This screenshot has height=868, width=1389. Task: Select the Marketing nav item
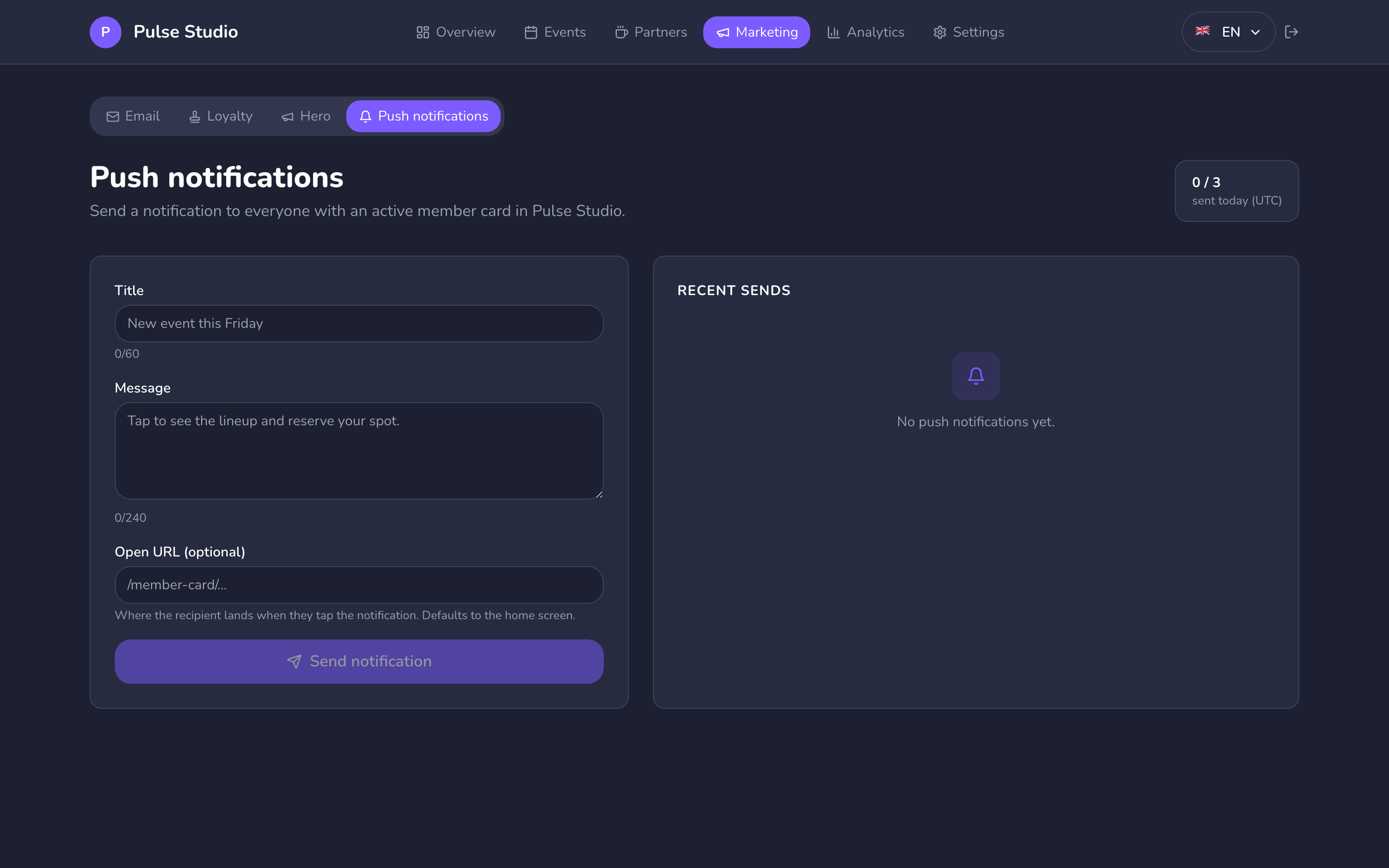click(x=757, y=32)
